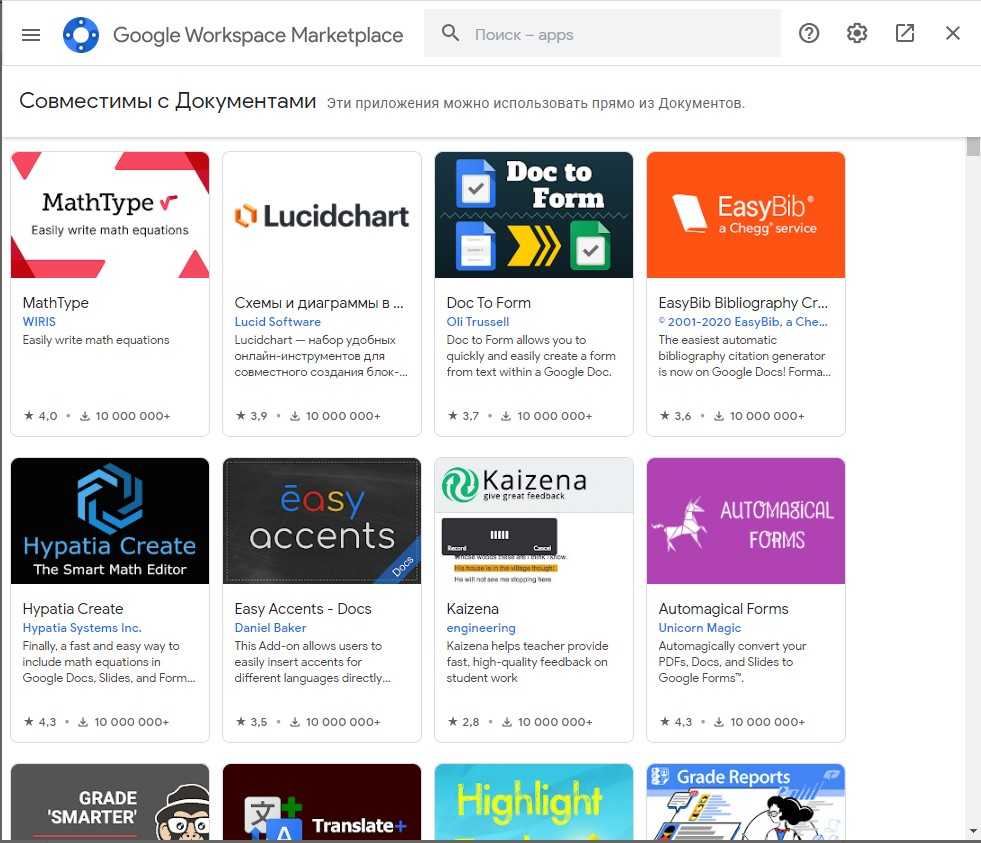Viewport: 981px width, 843px height.
Task: Open the Hypatia Create banner image
Action: (110, 521)
